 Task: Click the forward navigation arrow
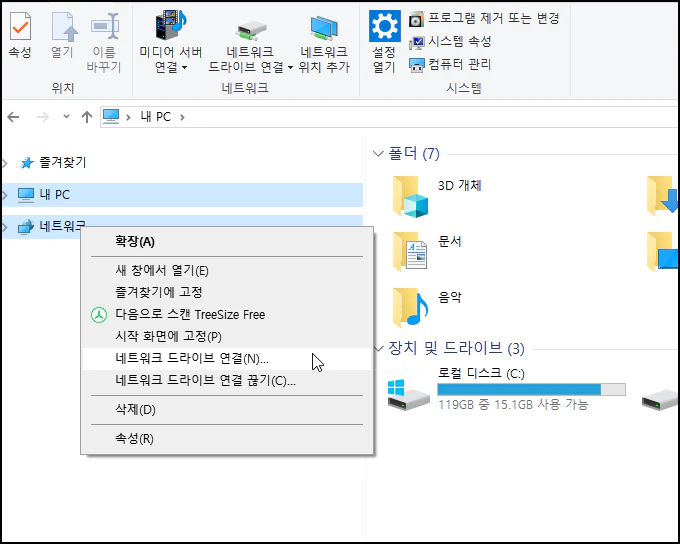click(x=42, y=117)
